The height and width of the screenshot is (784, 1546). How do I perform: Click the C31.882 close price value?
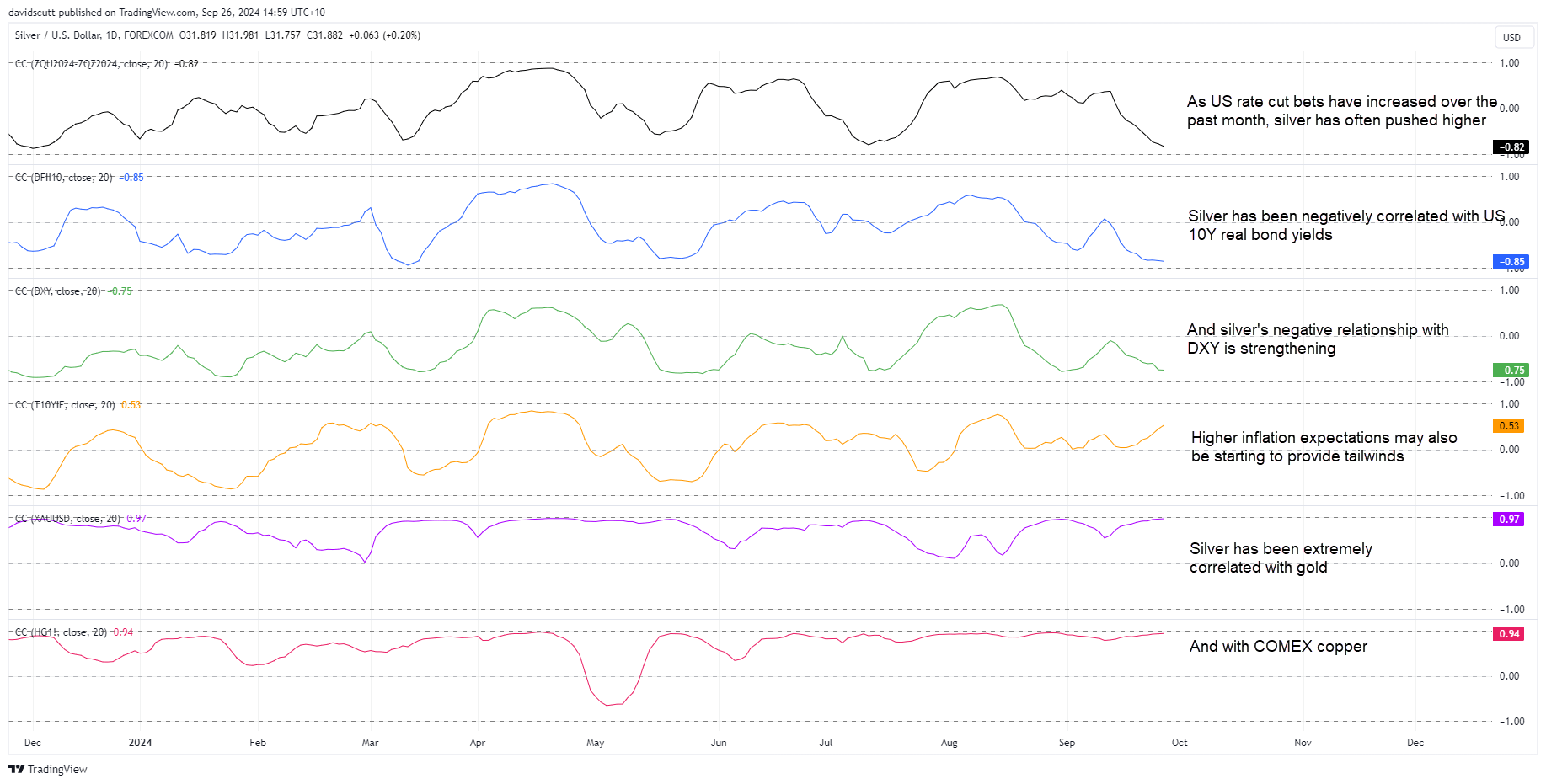tap(324, 35)
